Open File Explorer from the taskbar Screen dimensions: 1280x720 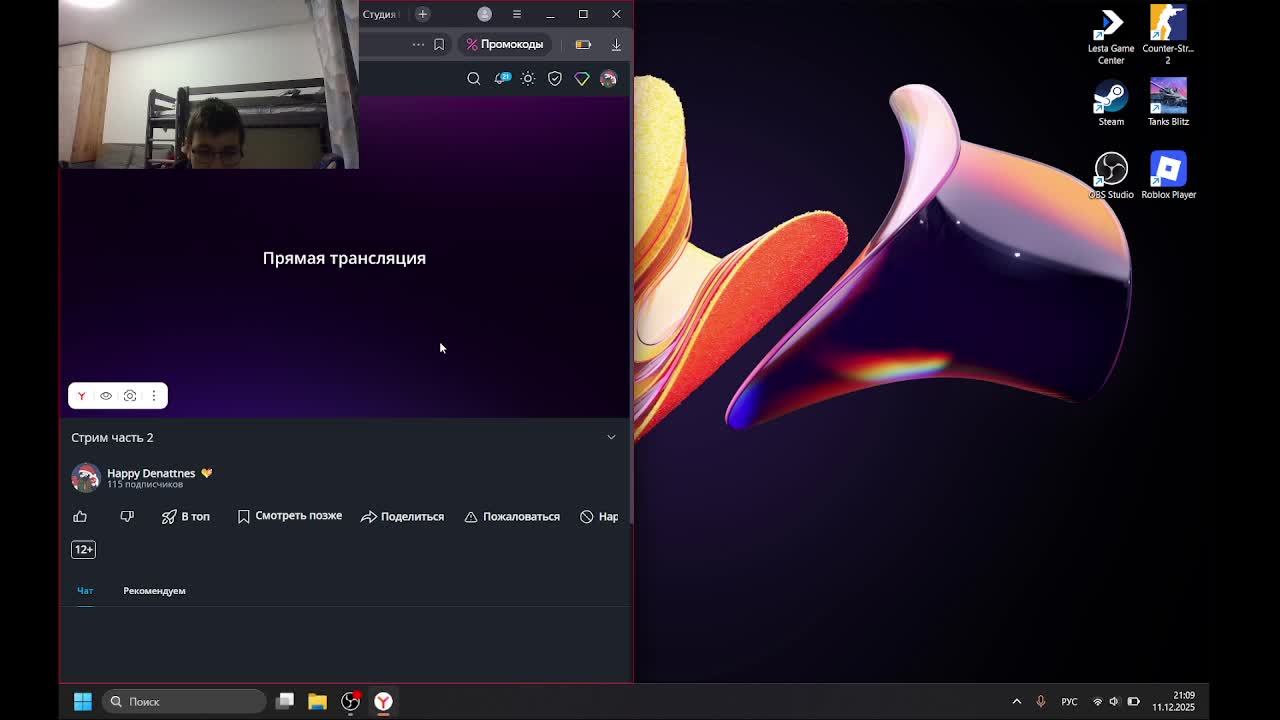click(317, 701)
